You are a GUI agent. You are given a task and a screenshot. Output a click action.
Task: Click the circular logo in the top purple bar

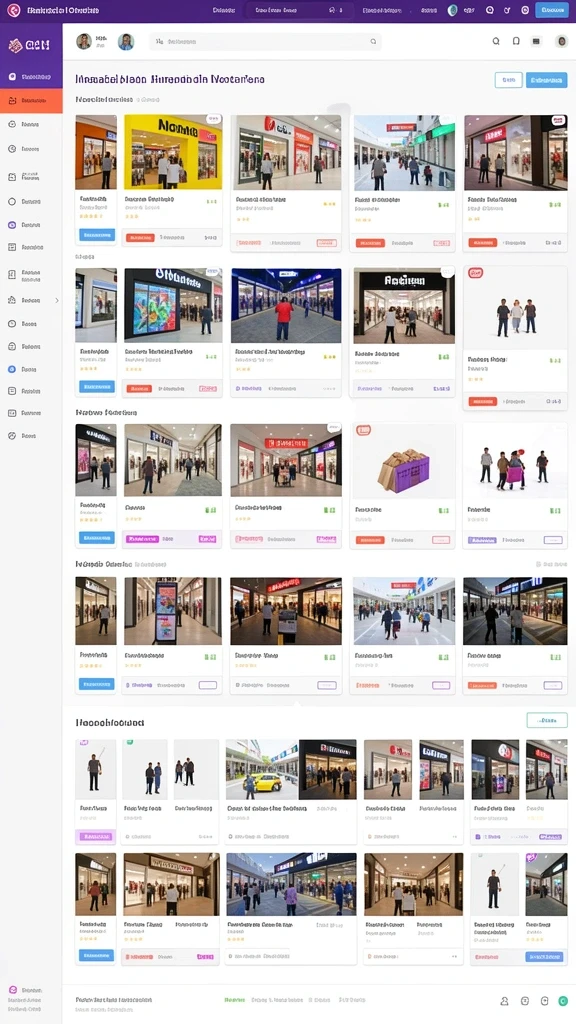(13, 10)
